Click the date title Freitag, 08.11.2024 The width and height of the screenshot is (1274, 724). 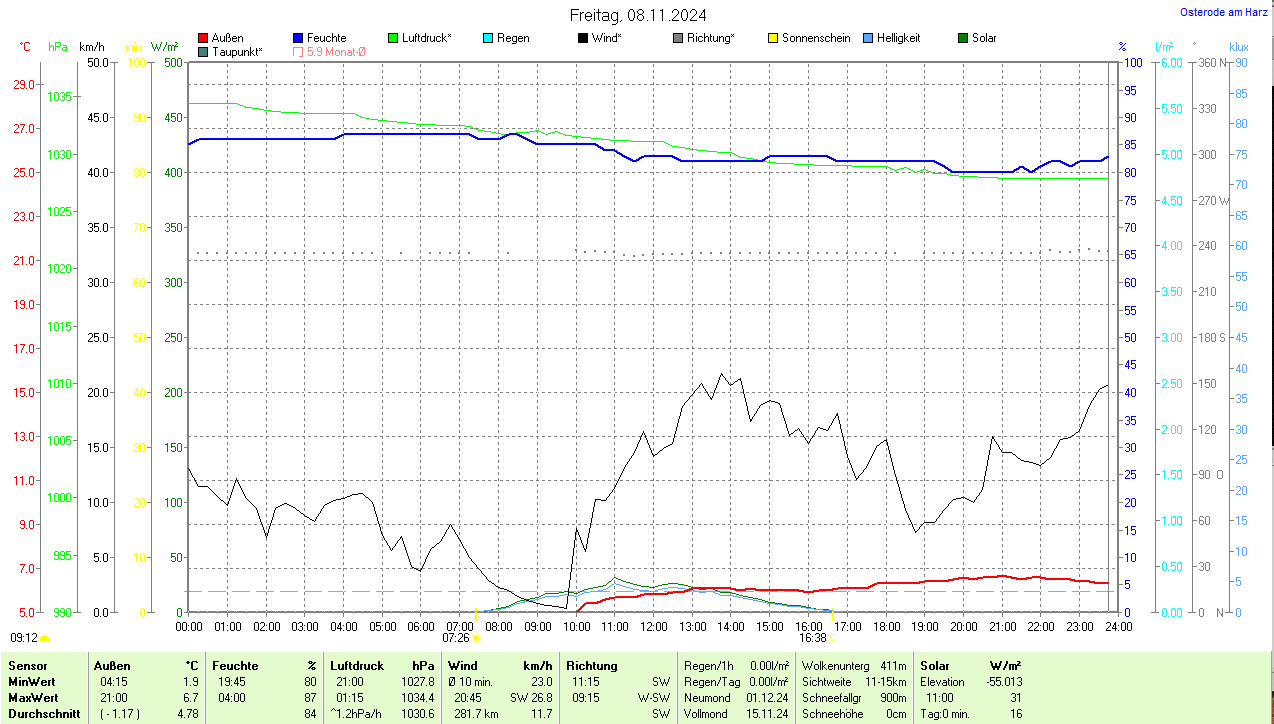(x=638, y=15)
